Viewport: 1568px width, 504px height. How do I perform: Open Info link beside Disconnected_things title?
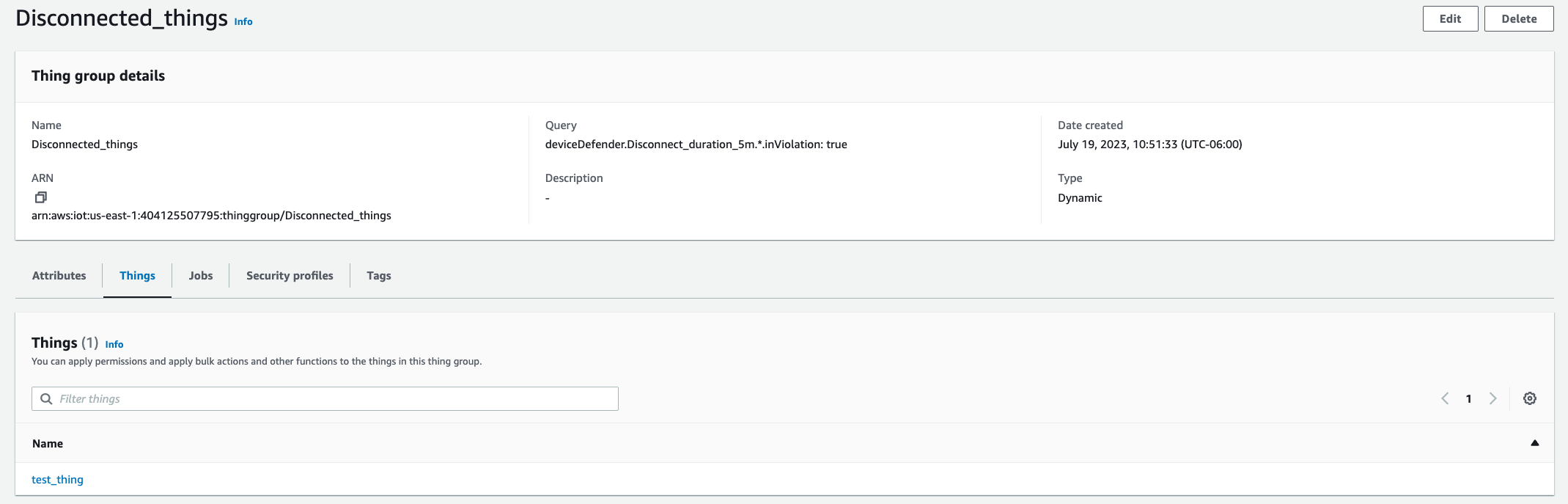coord(243,22)
